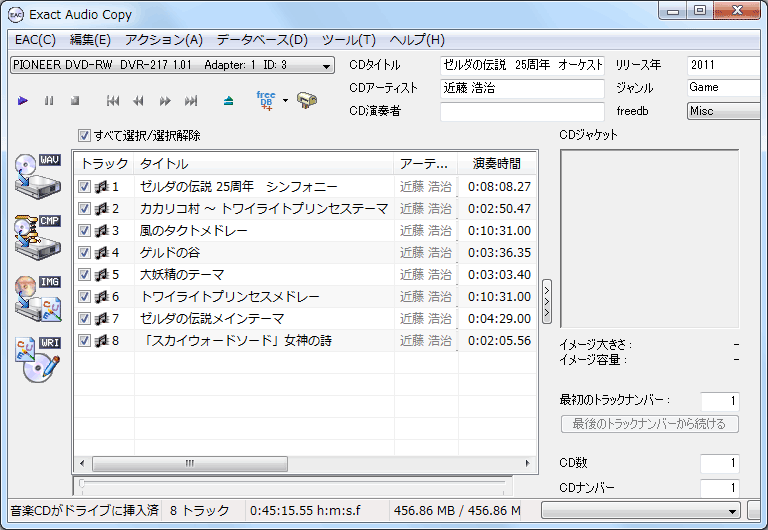Uncheck track 6 checkbox
This screenshot has height=530, width=768.
point(84,297)
